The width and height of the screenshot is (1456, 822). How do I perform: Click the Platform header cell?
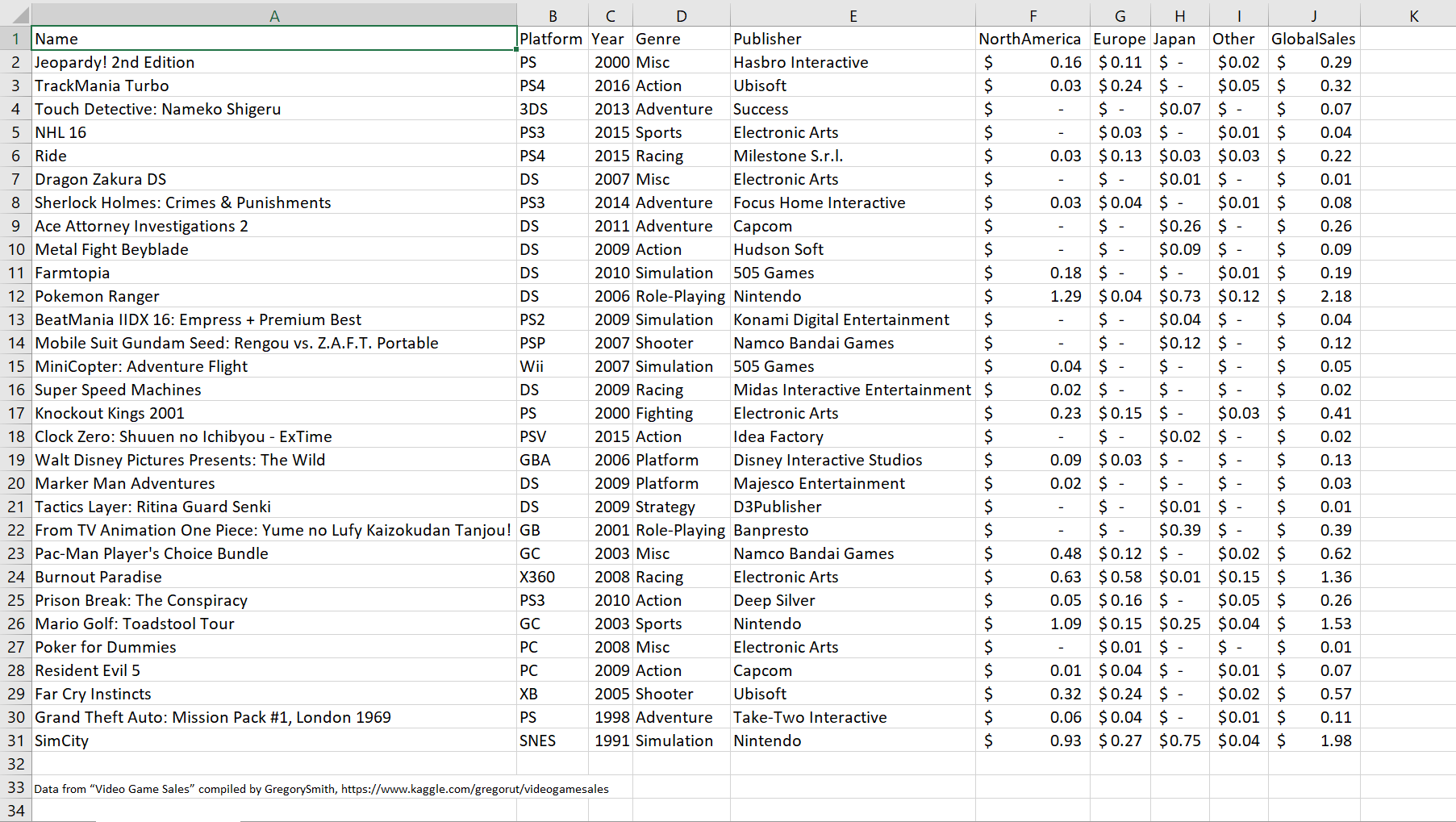(553, 39)
